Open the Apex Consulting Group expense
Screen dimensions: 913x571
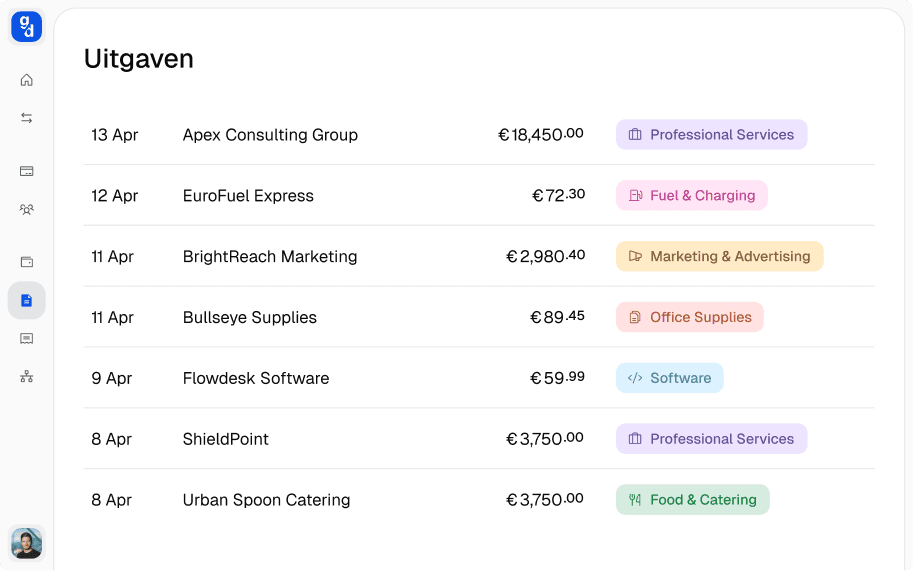[x=270, y=135]
